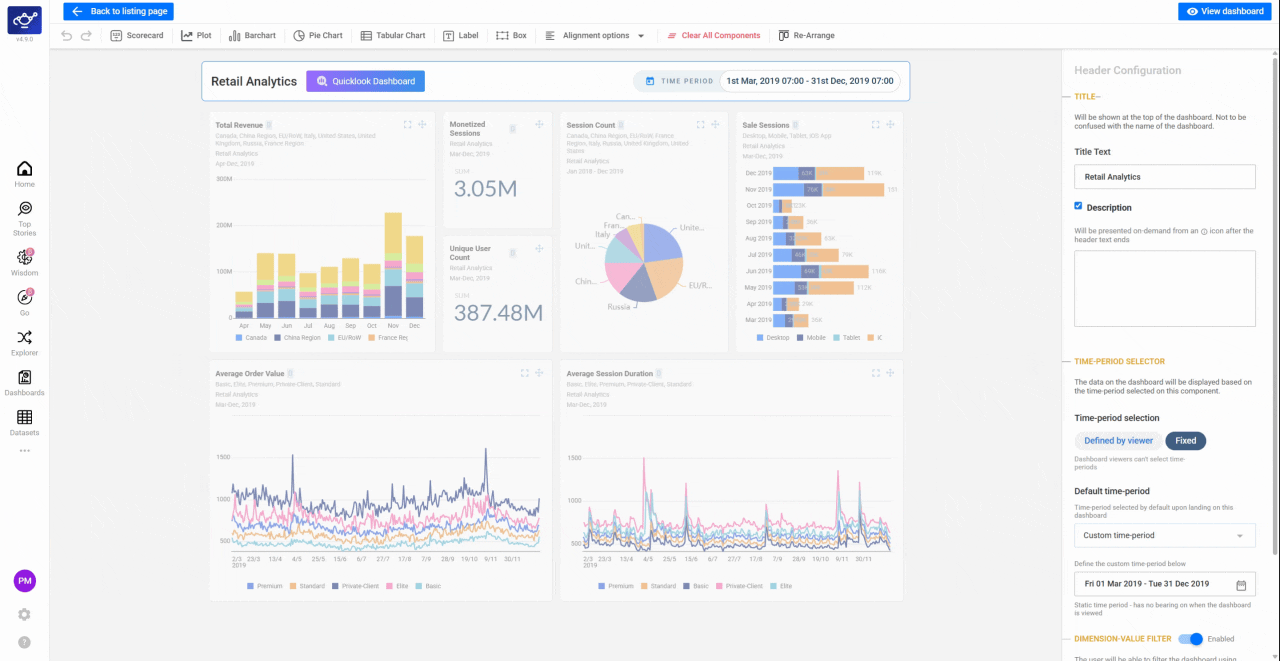Click info icon next to Session Count title
Image resolution: width=1280 pixels, height=661 pixels.
pos(621,126)
